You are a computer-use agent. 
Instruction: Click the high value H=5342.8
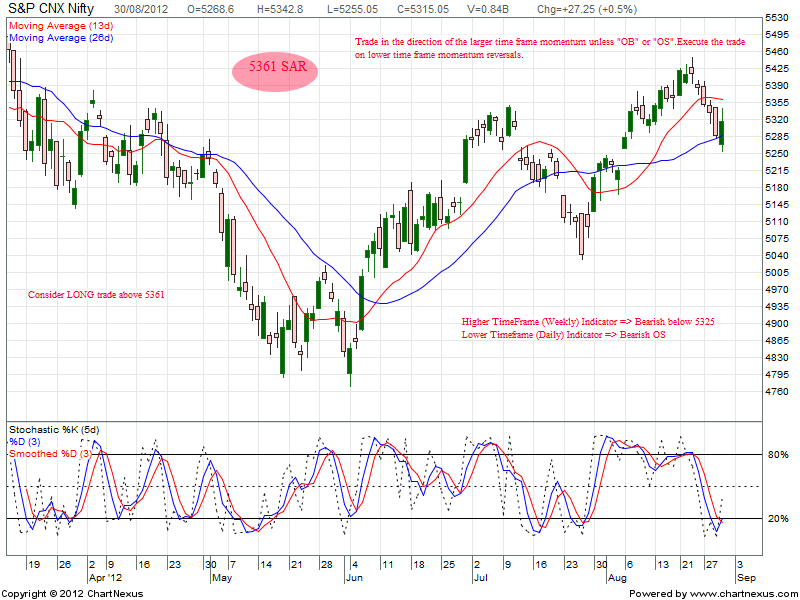tap(280, 9)
